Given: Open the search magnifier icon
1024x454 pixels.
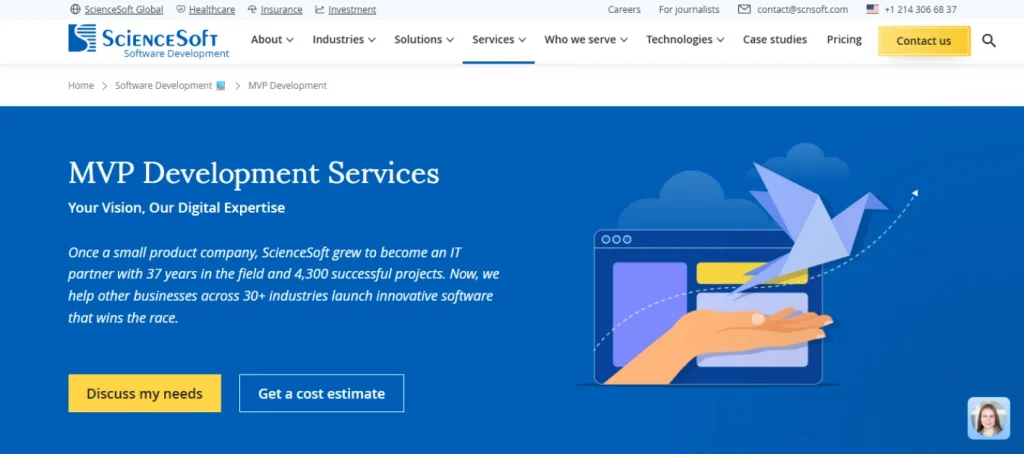Looking at the screenshot, I should 989,41.
